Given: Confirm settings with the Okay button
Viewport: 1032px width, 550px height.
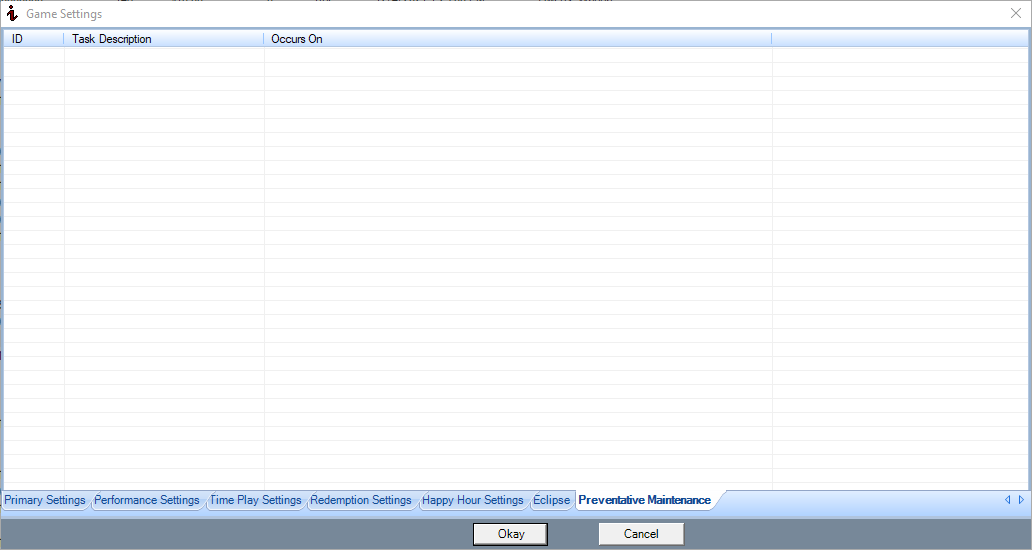Looking at the screenshot, I should coord(511,534).
